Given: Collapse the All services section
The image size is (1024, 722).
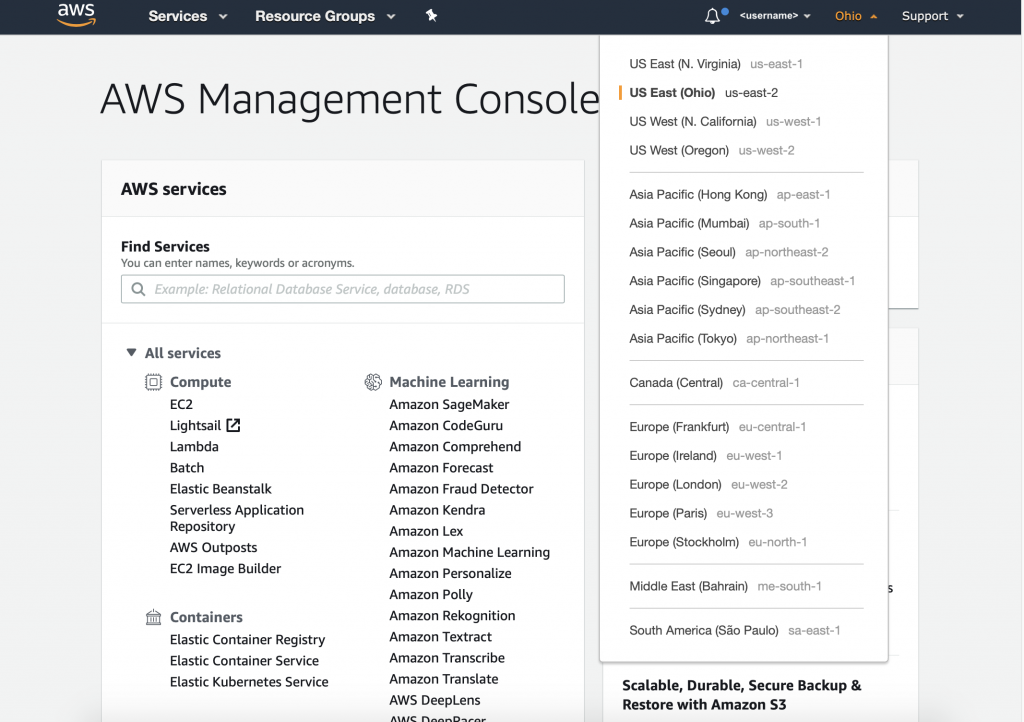Looking at the screenshot, I should (131, 353).
